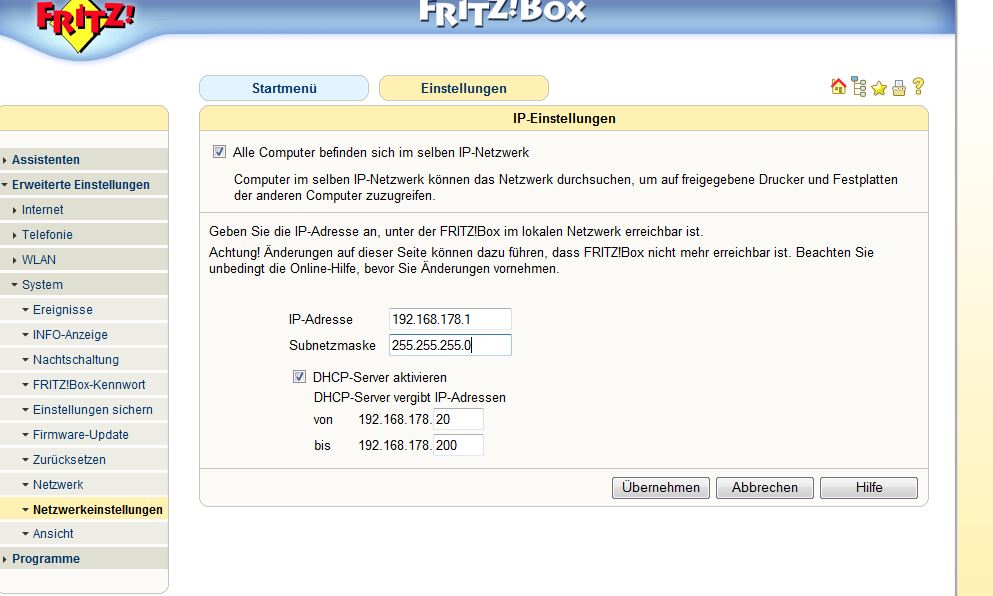Select Netzwerkeinstellungen in sidebar

click(x=98, y=510)
